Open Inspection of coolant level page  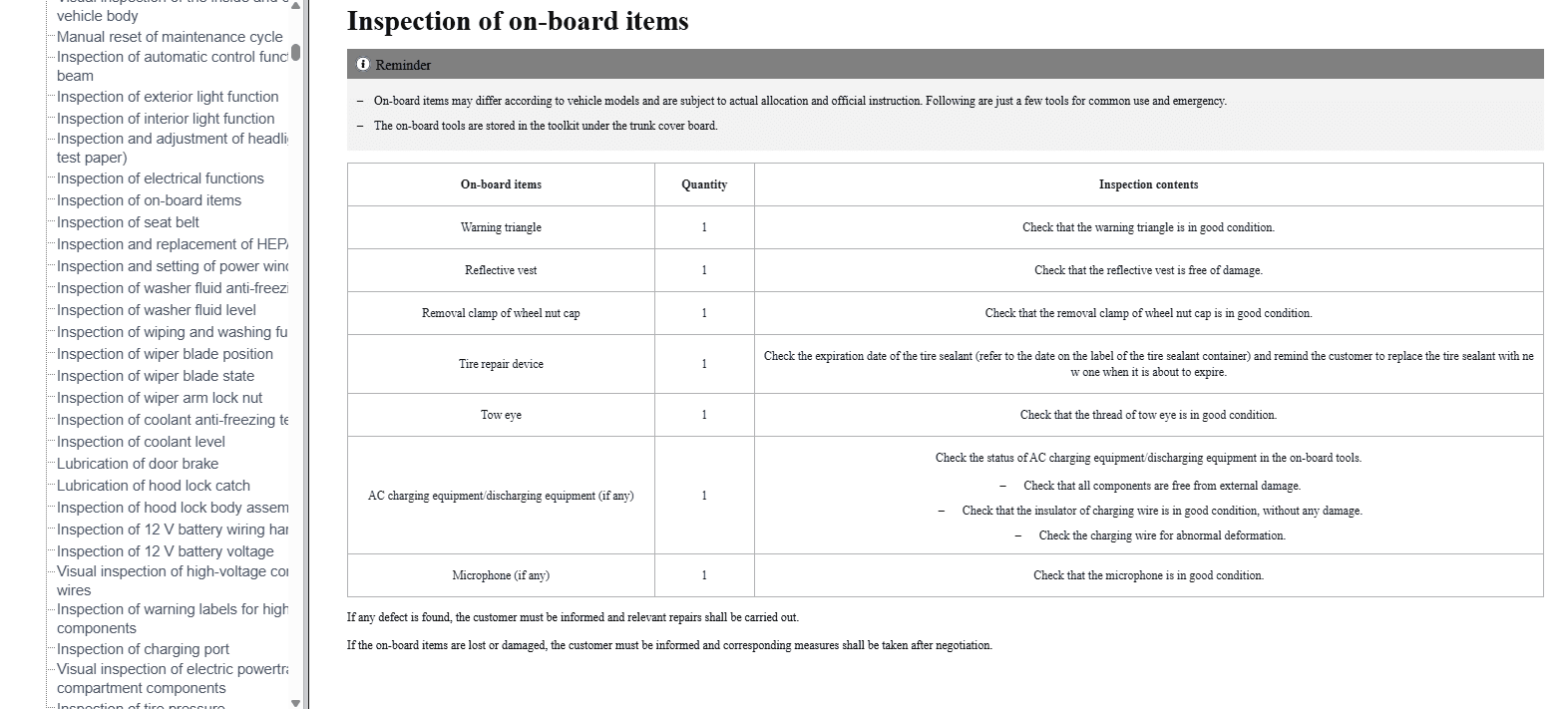(x=141, y=442)
